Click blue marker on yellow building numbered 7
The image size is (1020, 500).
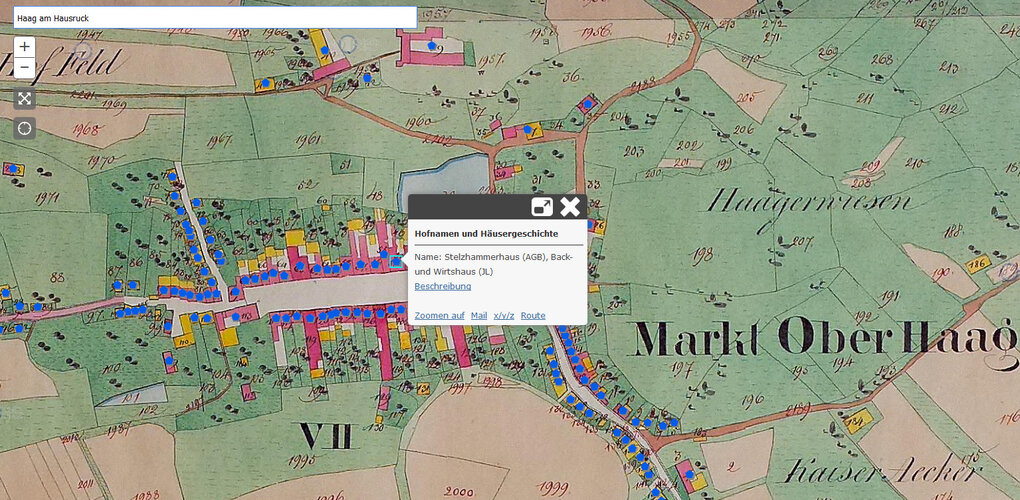[527, 129]
